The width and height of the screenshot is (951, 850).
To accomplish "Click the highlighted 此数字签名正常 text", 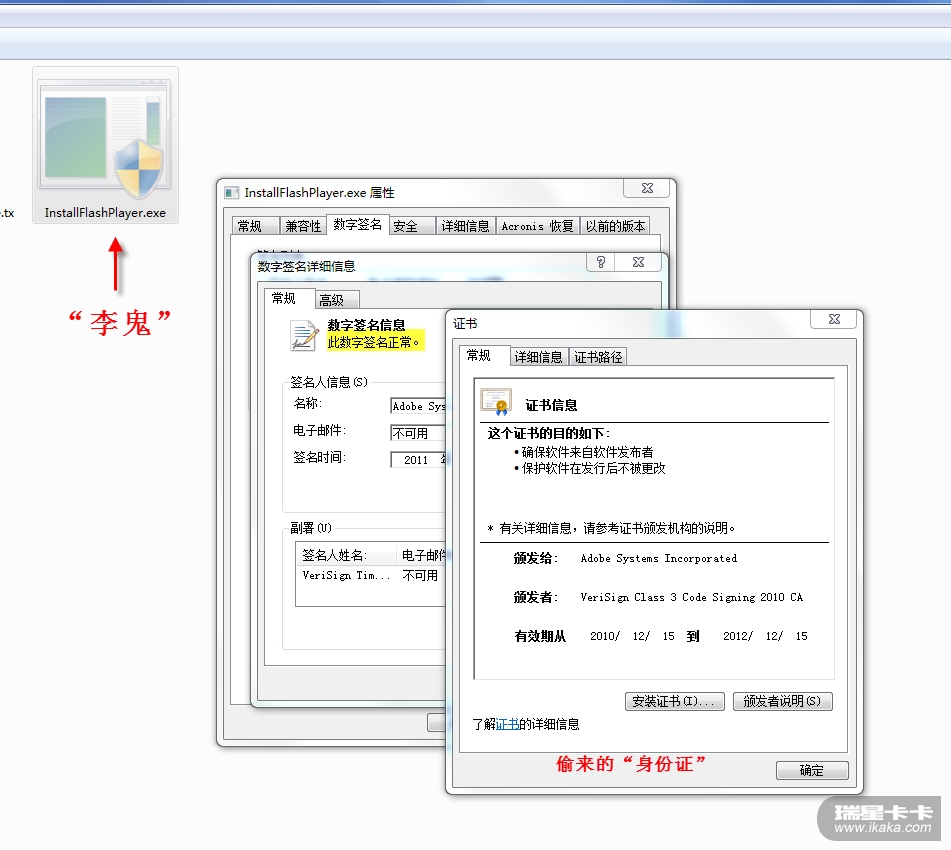I will coord(374,342).
